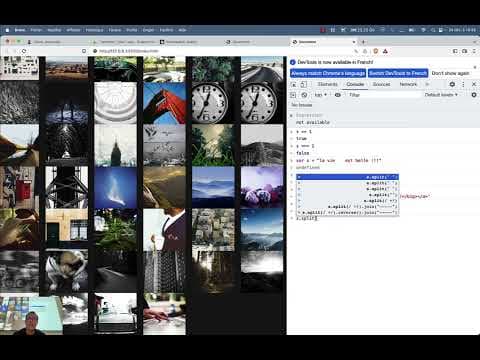Image resolution: width=480 pixels, height=360 pixels.
Task: Open console settings gear next to Default levels
Action: [x=474, y=95]
